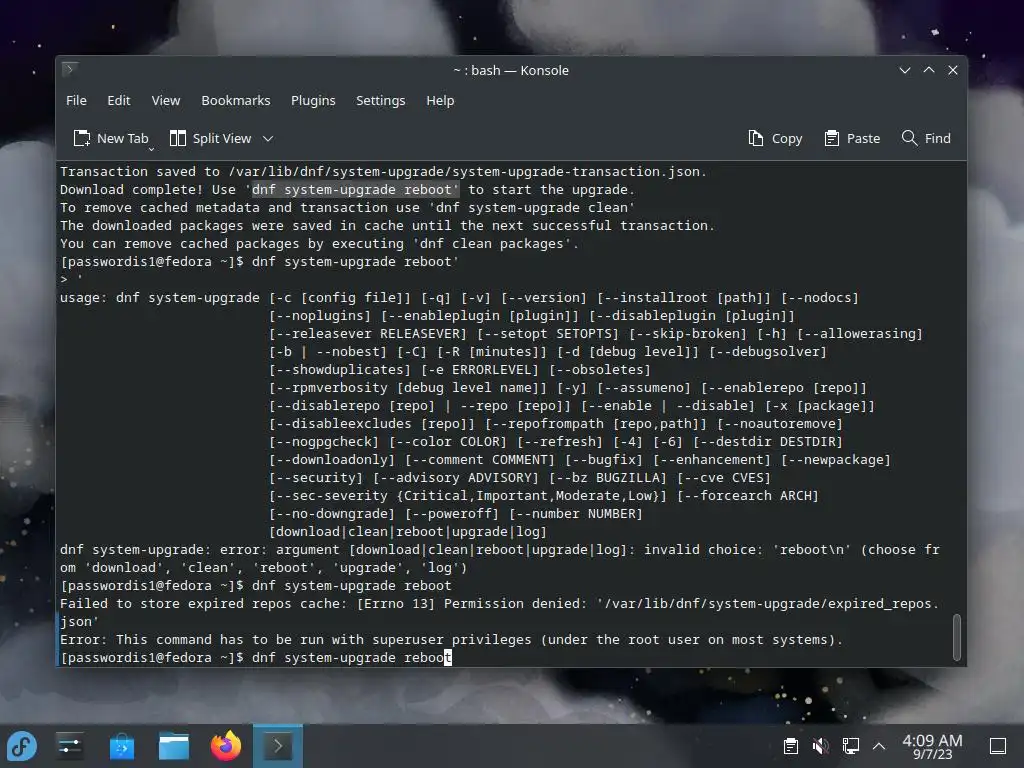The height and width of the screenshot is (768, 1024).
Task: Click 'Failed to store expired repos cache' line
Action: 500,604
